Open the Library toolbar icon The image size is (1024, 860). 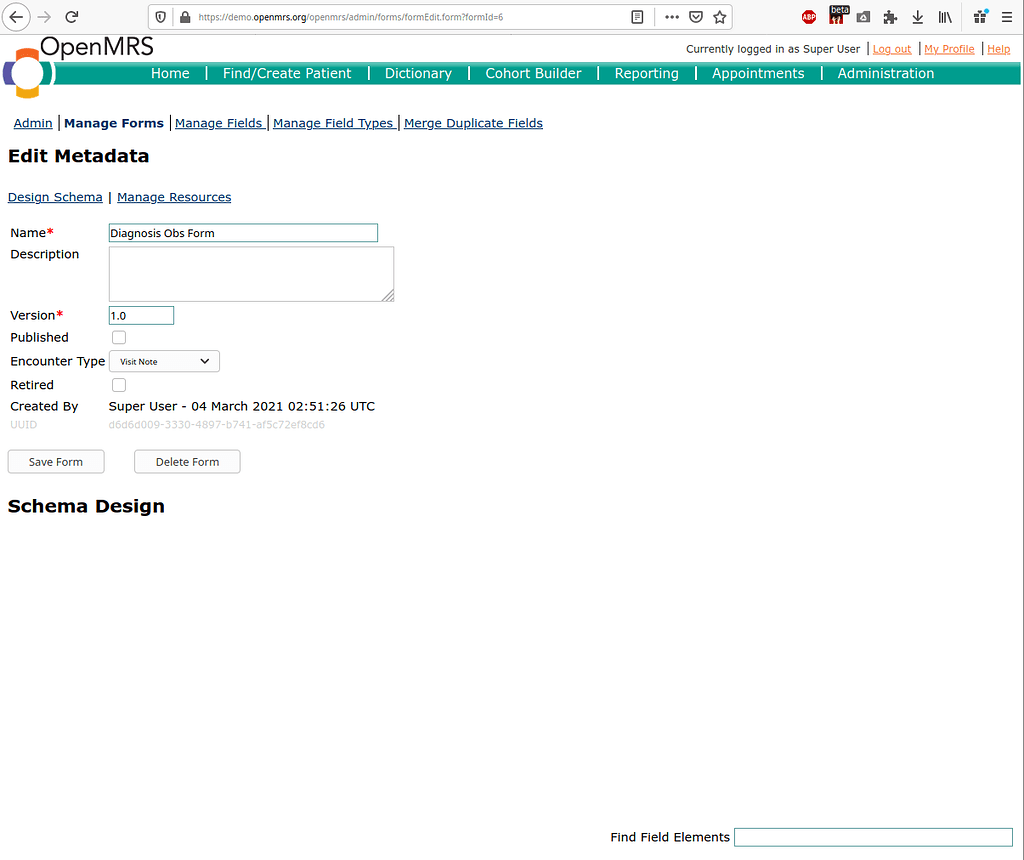pyautogui.click(x=945, y=16)
